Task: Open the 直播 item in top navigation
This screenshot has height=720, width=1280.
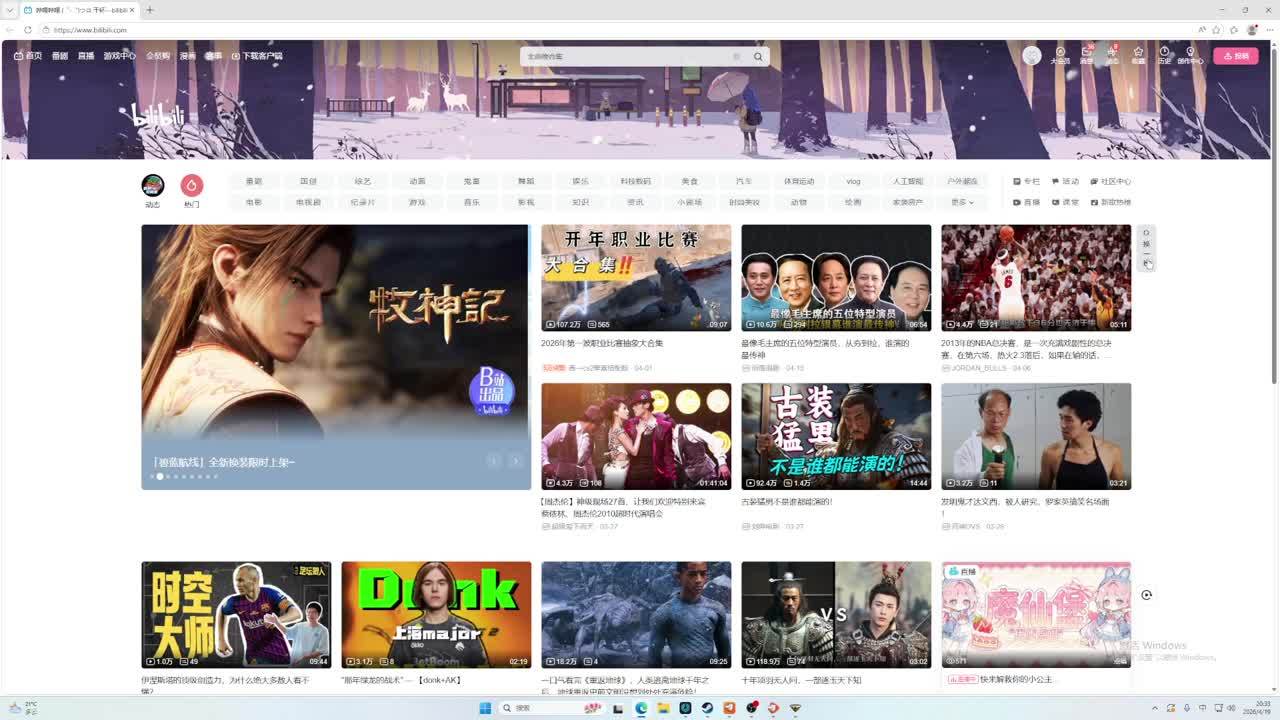Action: (x=86, y=56)
